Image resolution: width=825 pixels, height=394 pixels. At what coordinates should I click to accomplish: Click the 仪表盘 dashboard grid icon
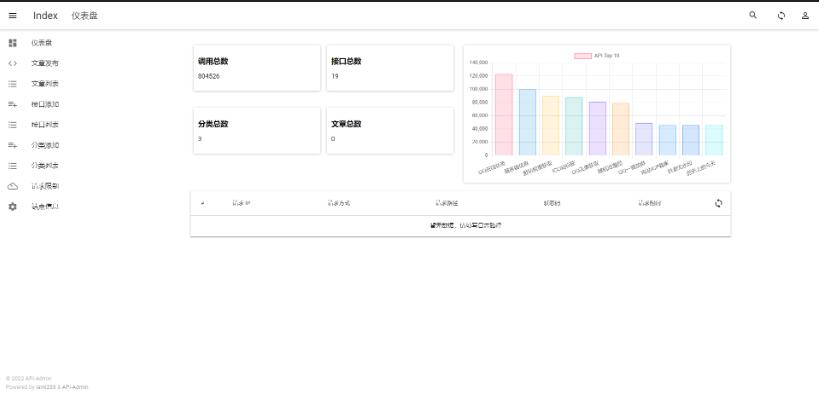(13, 43)
